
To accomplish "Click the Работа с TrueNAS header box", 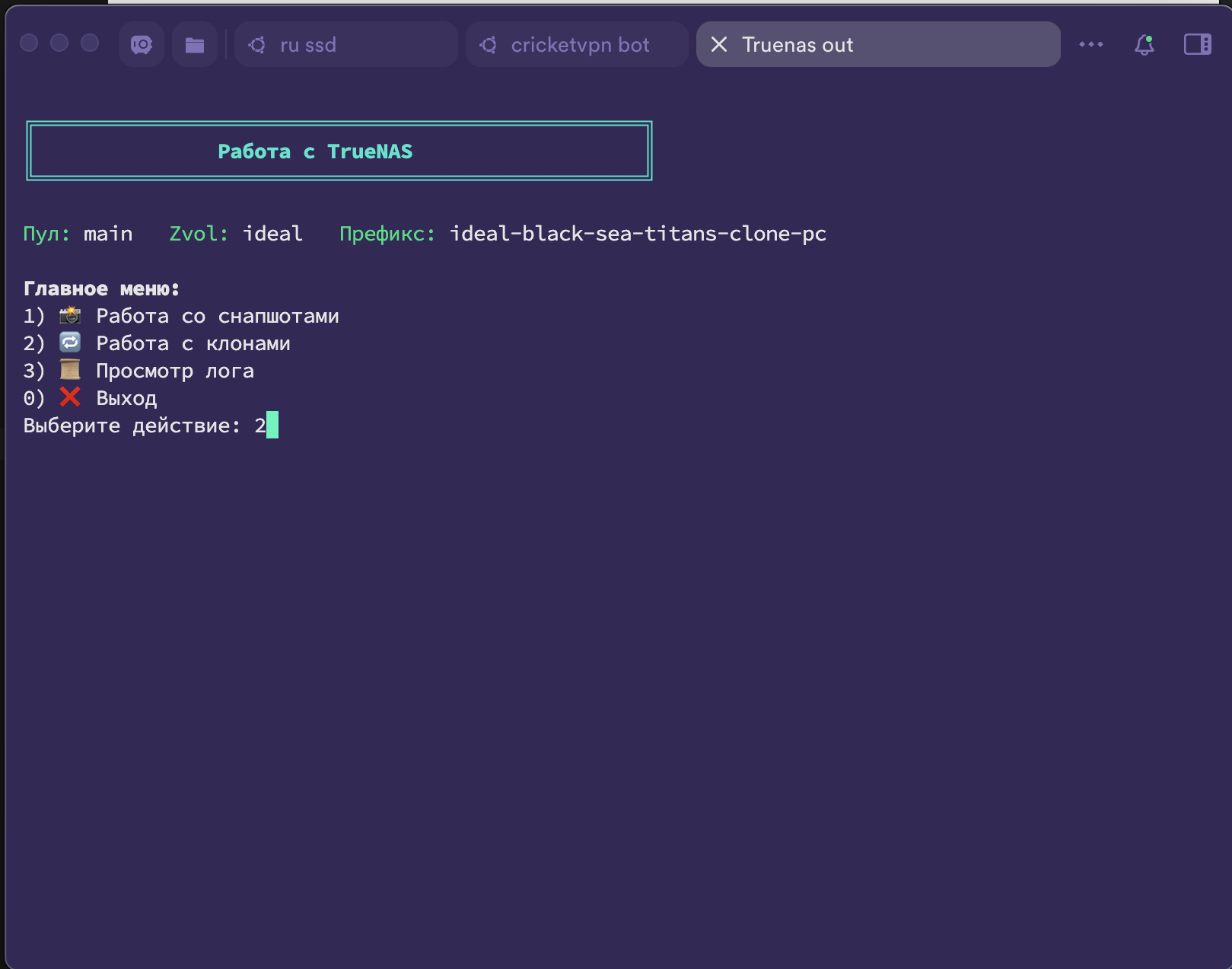I will pyautogui.click(x=339, y=151).
